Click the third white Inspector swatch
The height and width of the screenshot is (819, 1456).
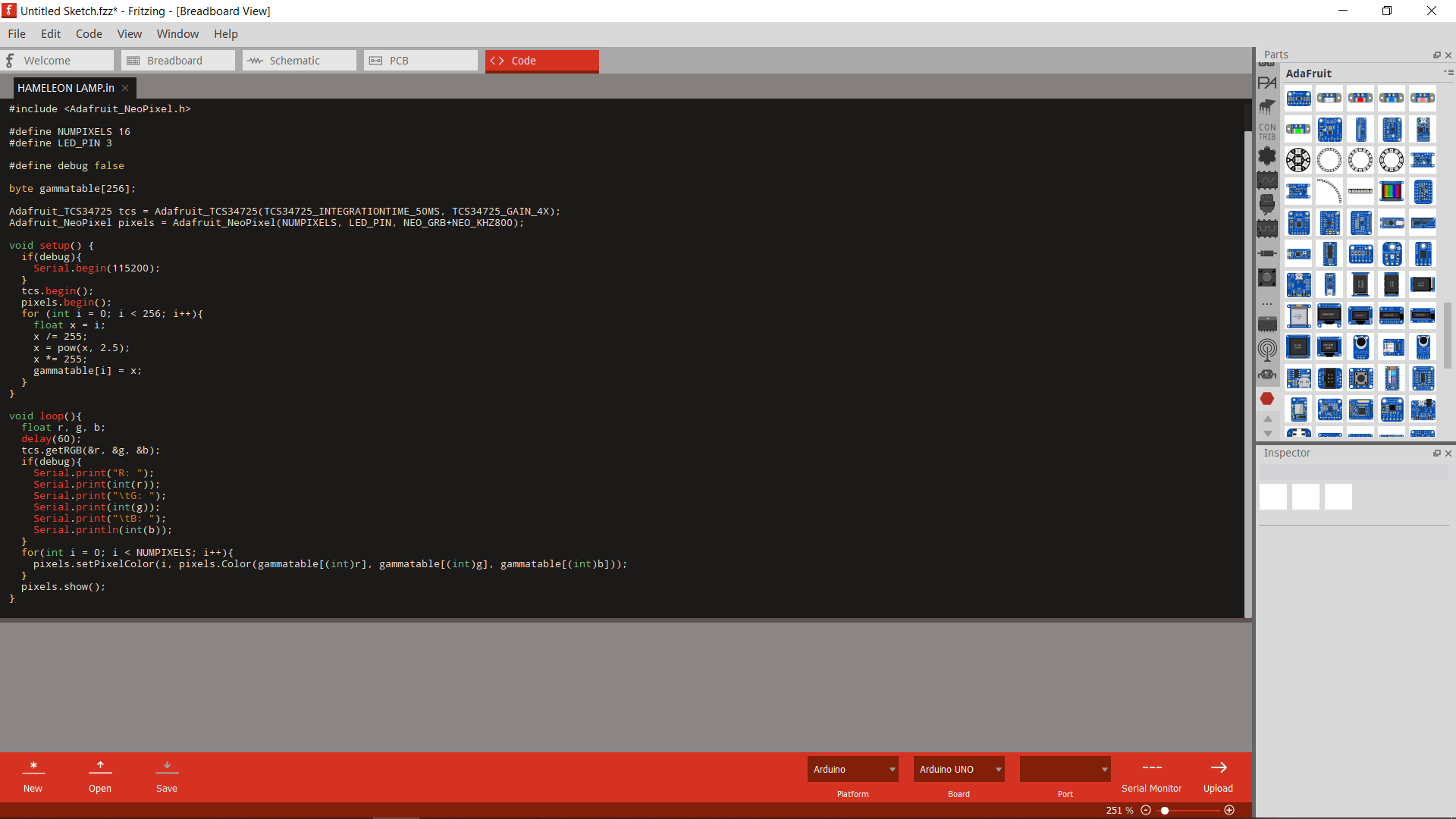[x=1338, y=497]
